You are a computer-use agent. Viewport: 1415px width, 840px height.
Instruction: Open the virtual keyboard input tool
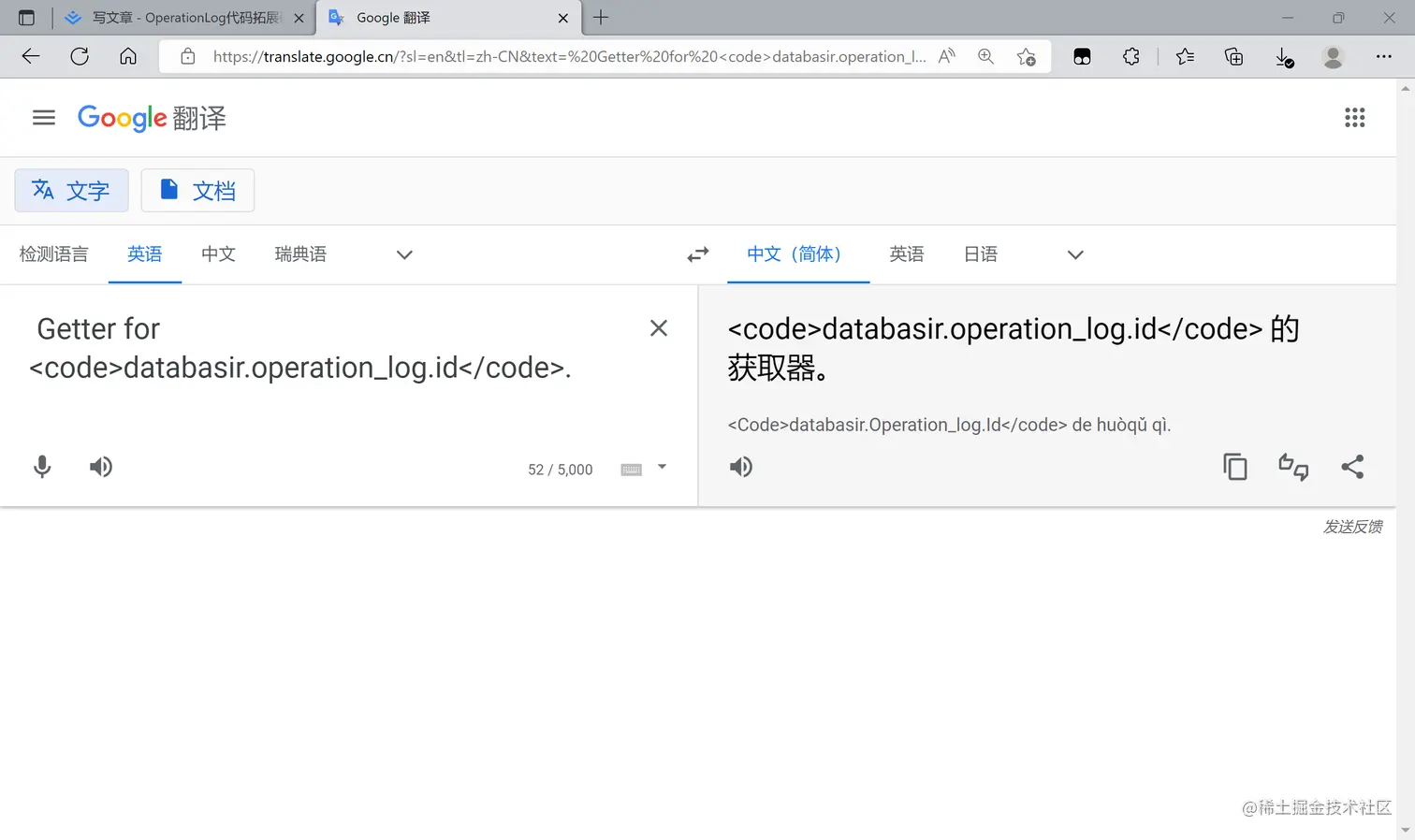632,470
